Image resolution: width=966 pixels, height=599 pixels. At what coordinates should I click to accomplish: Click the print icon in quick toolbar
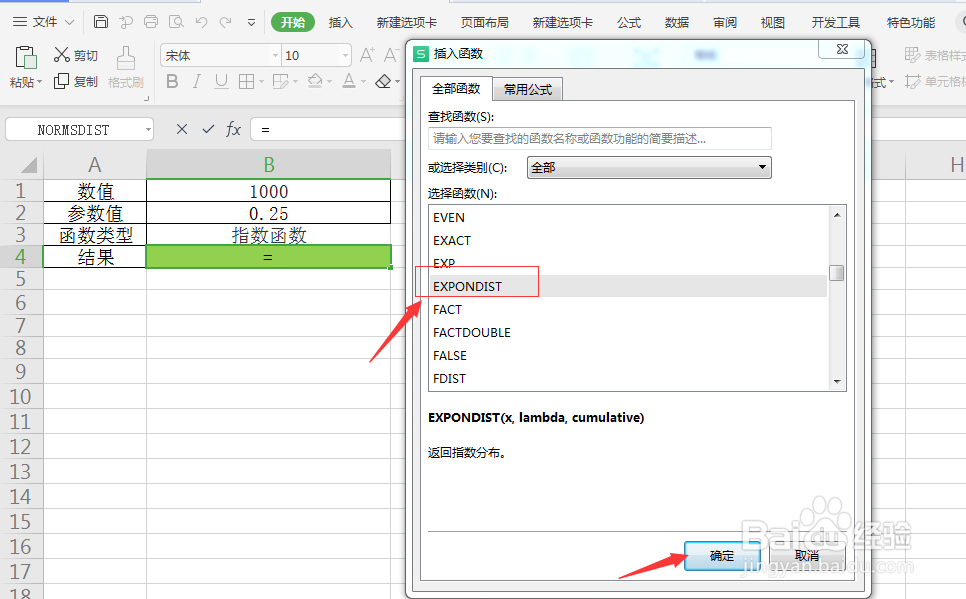[x=151, y=22]
